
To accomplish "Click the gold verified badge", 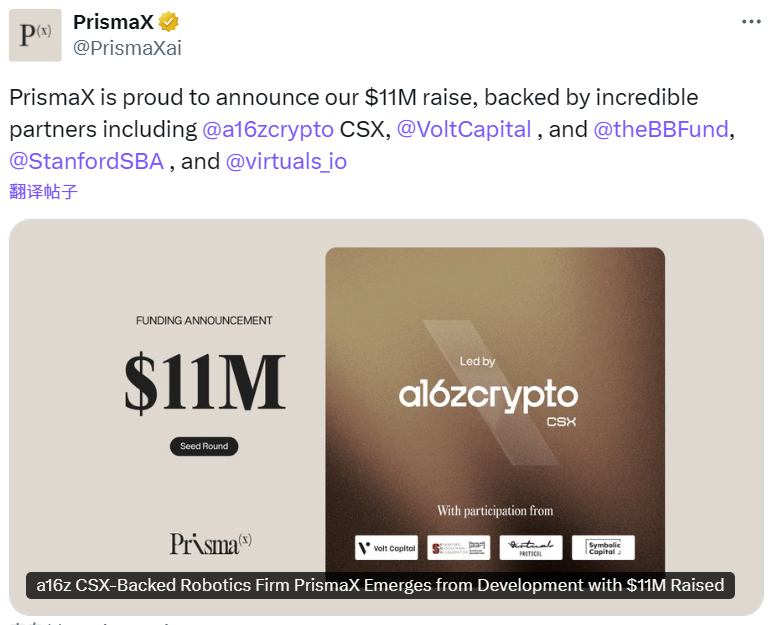I will pos(171,22).
